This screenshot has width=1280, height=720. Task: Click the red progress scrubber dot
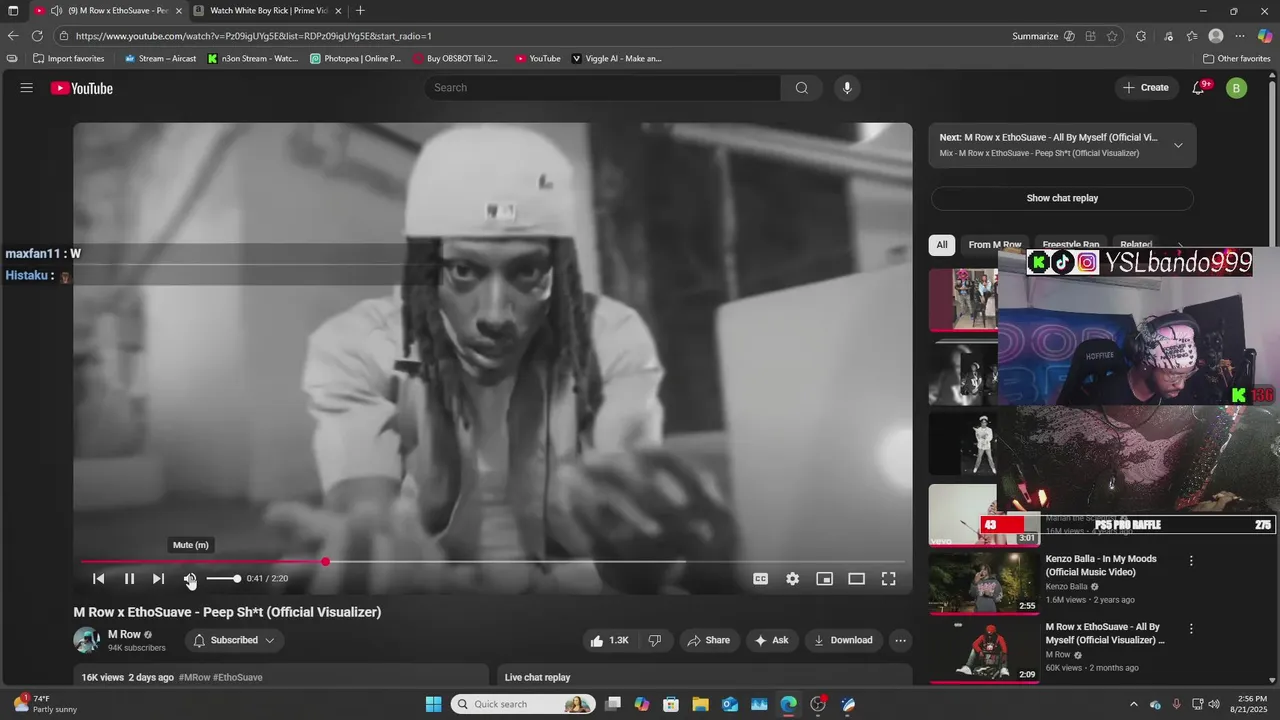326,562
